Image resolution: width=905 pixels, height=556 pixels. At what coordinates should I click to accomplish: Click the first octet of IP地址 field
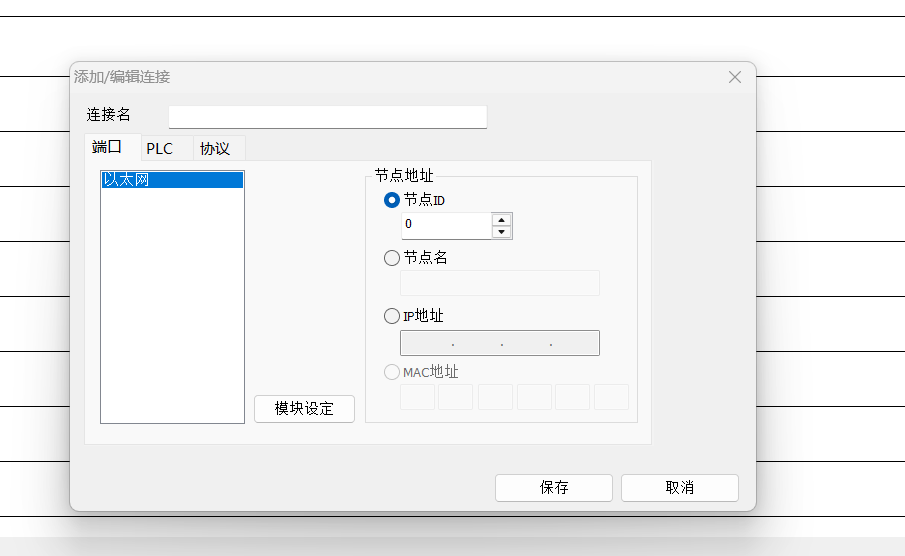point(427,343)
